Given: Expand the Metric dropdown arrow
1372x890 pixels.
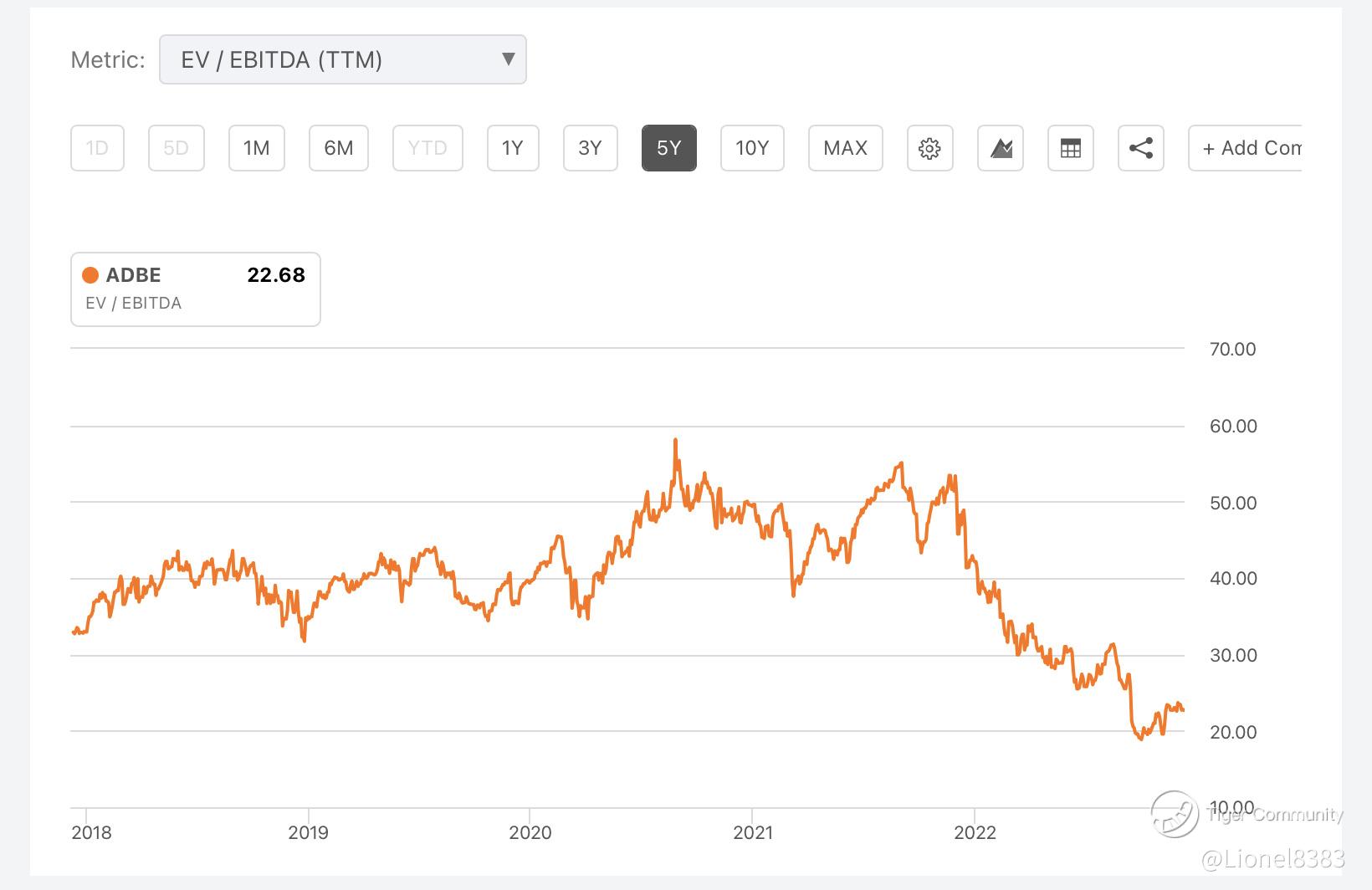Looking at the screenshot, I should point(508,59).
